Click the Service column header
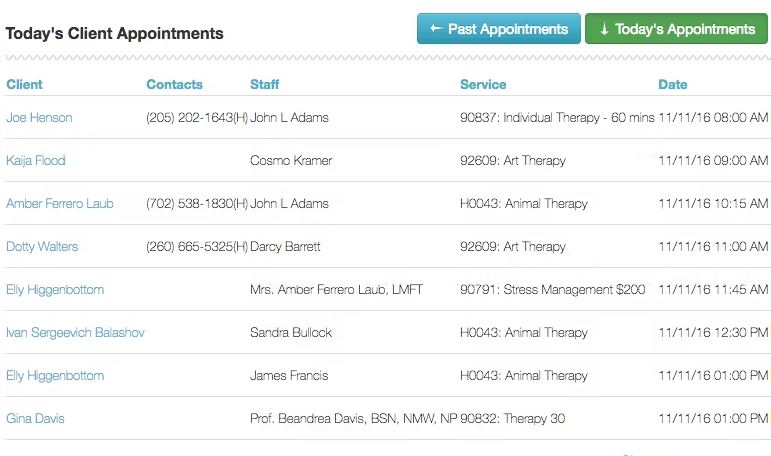Image resolution: width=771 pixels, height=456 pixels. tap(483, 84)
